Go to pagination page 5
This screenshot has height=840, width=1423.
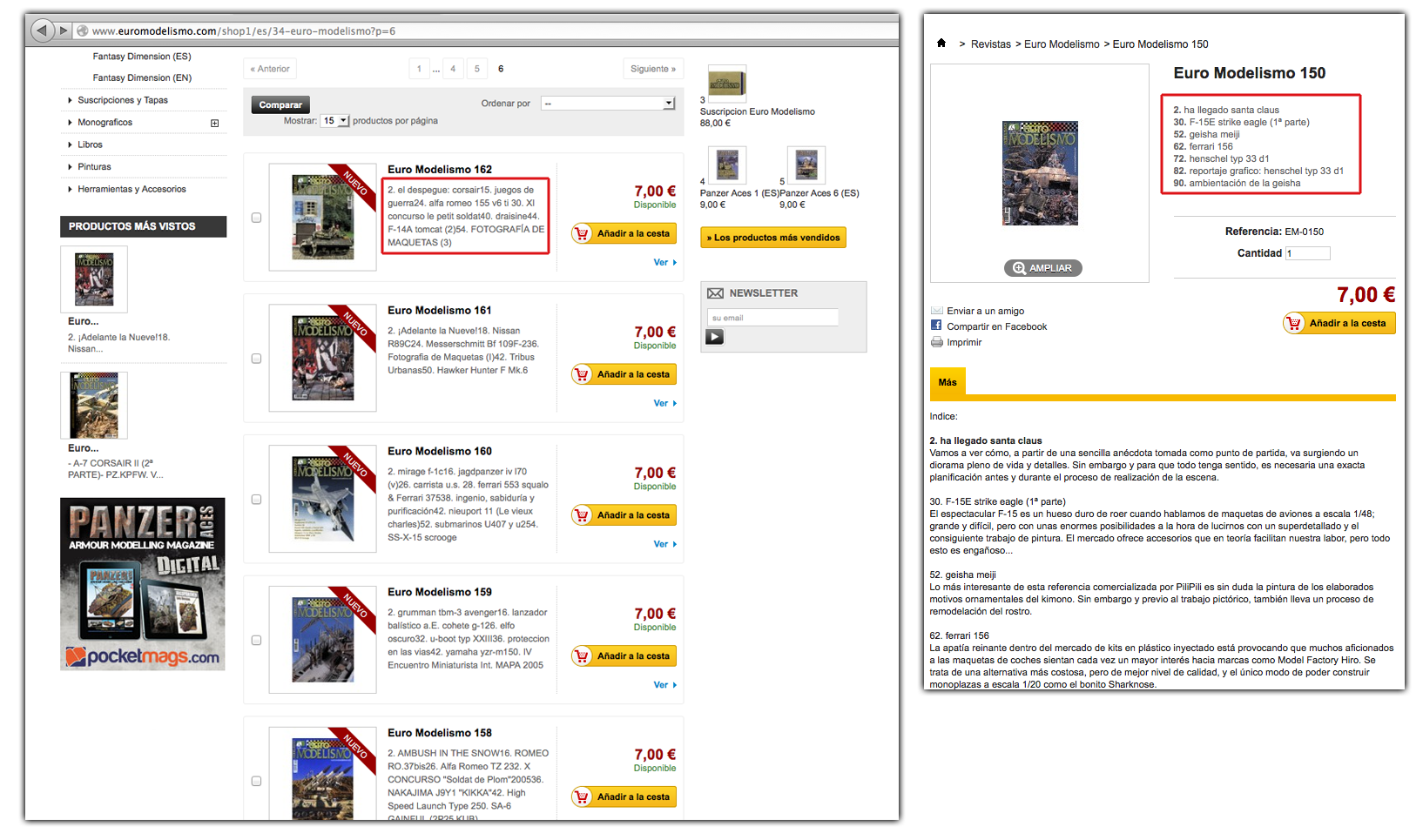(x=477, y=69)
